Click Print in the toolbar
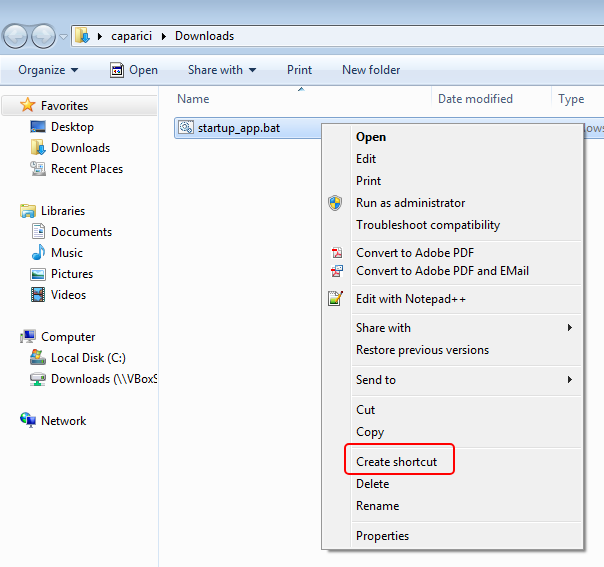This screenshot has width=604, height=567. [299, 70]
